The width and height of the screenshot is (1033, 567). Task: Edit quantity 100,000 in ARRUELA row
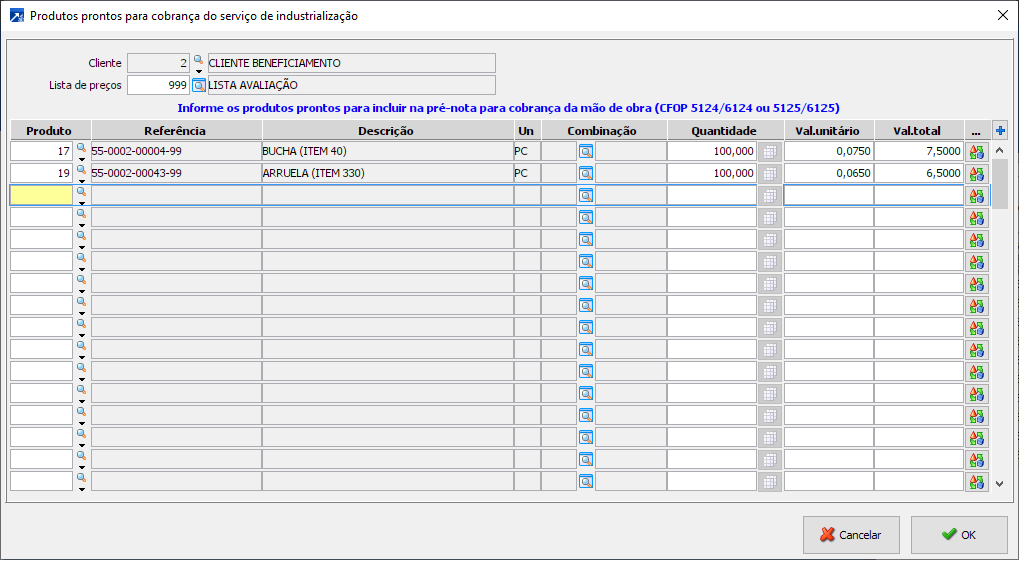coord(712,173)
